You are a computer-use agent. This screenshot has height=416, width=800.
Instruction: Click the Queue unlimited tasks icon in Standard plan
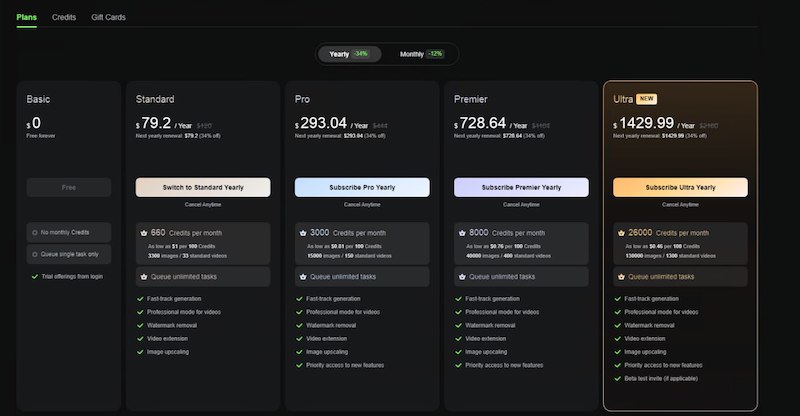[x=143, y=277]
